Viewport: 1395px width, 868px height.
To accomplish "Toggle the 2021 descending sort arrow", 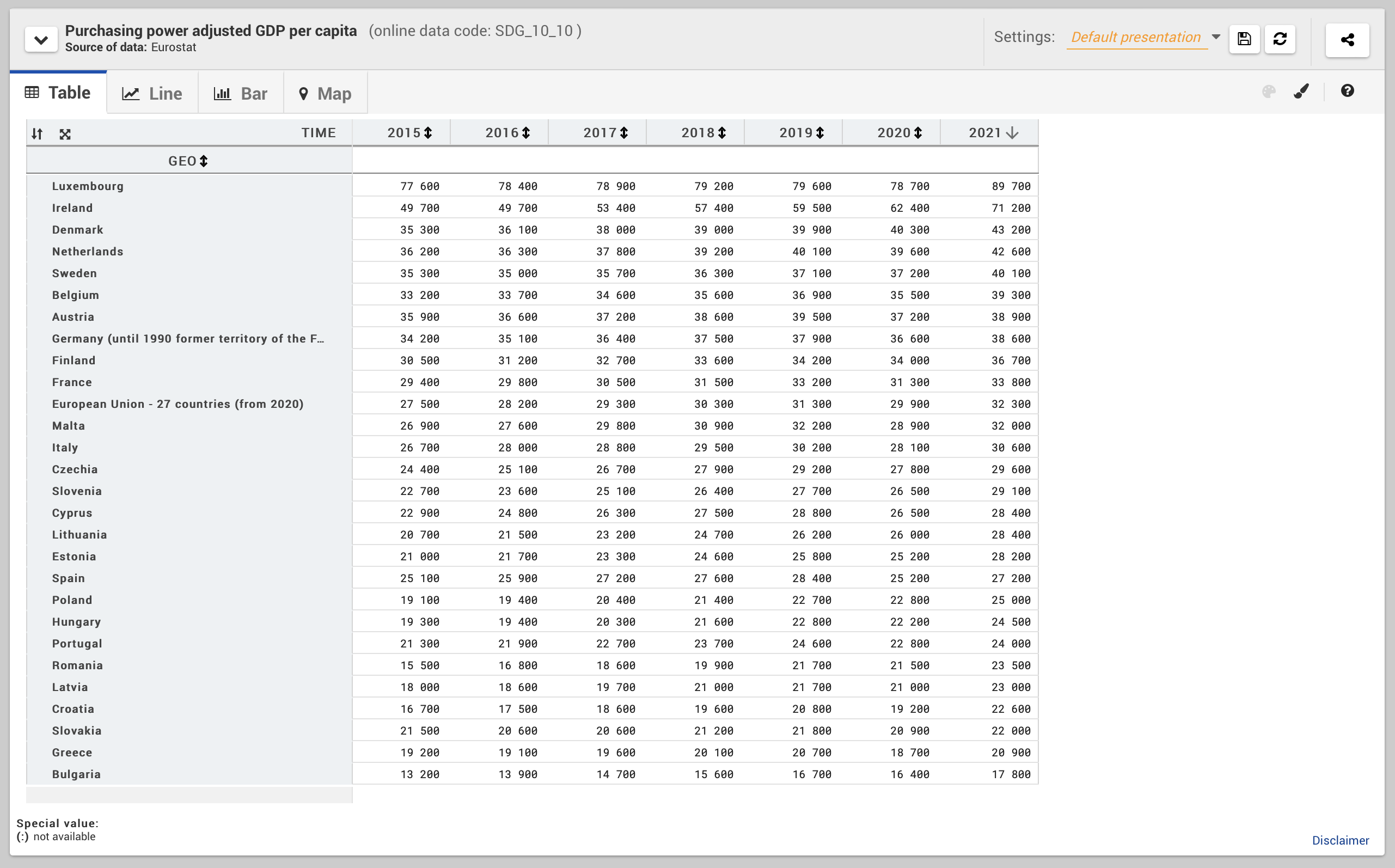I will tap(1012, 133).
